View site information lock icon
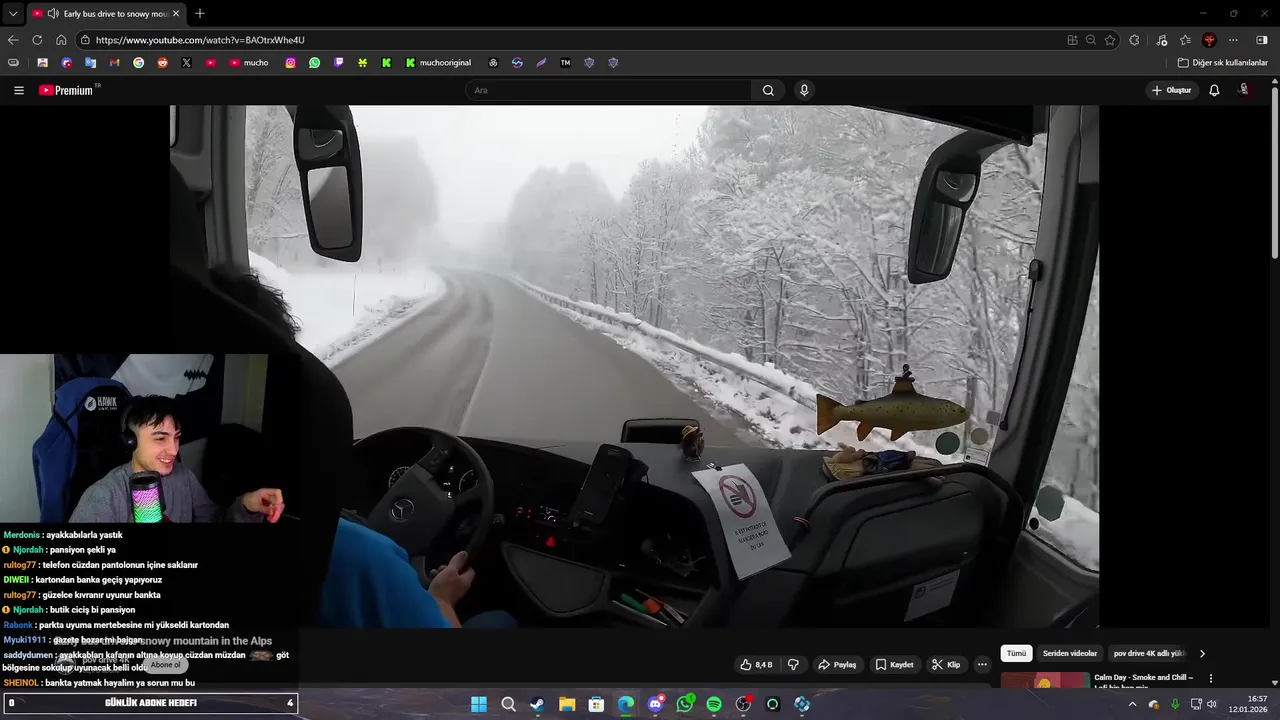 [x=86, y=40]
